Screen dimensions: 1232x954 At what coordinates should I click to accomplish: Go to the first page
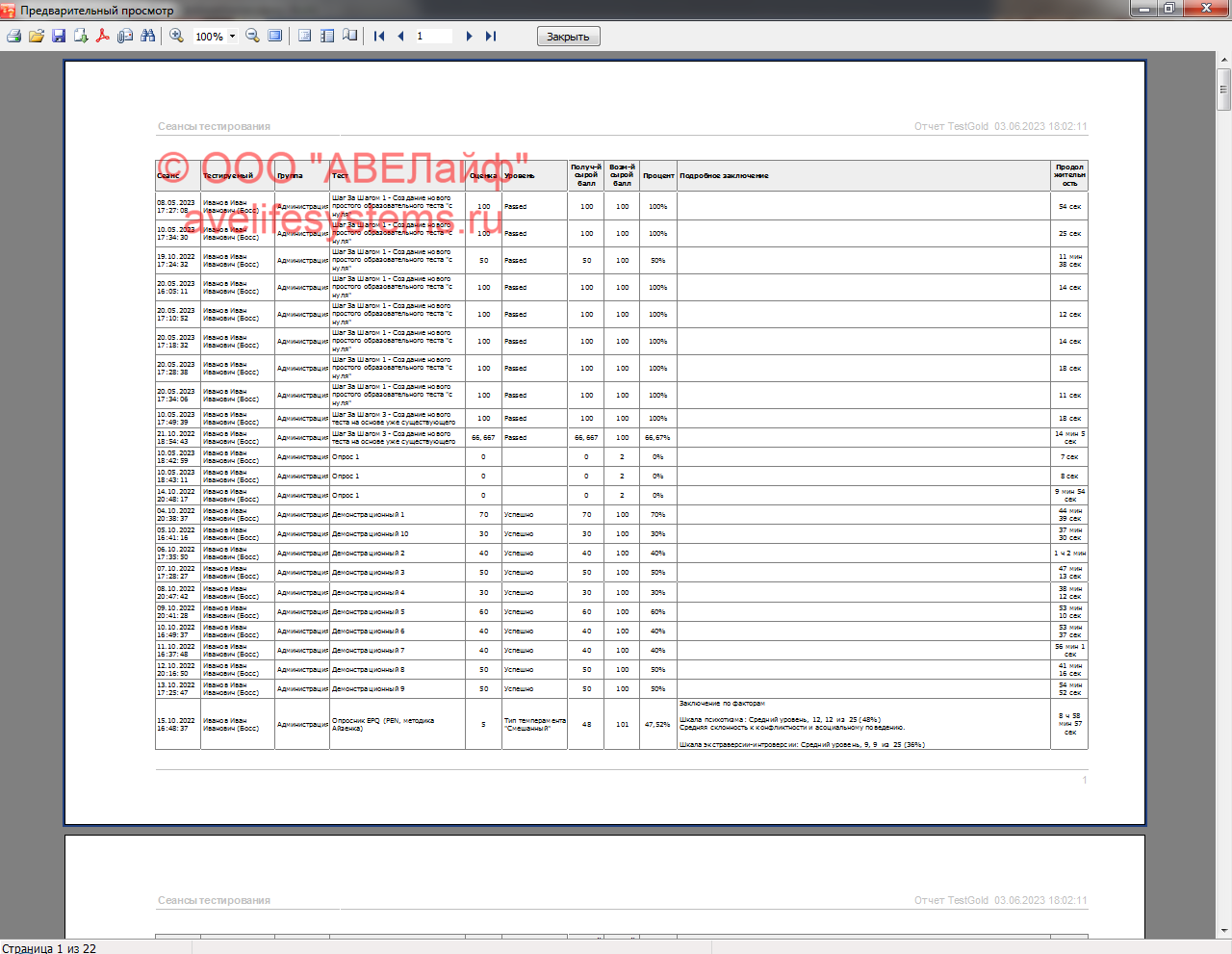(x=379, y=36)
